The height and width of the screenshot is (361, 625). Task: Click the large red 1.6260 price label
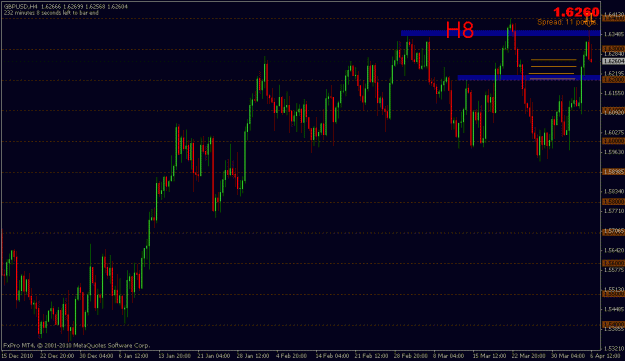point(576,12)
